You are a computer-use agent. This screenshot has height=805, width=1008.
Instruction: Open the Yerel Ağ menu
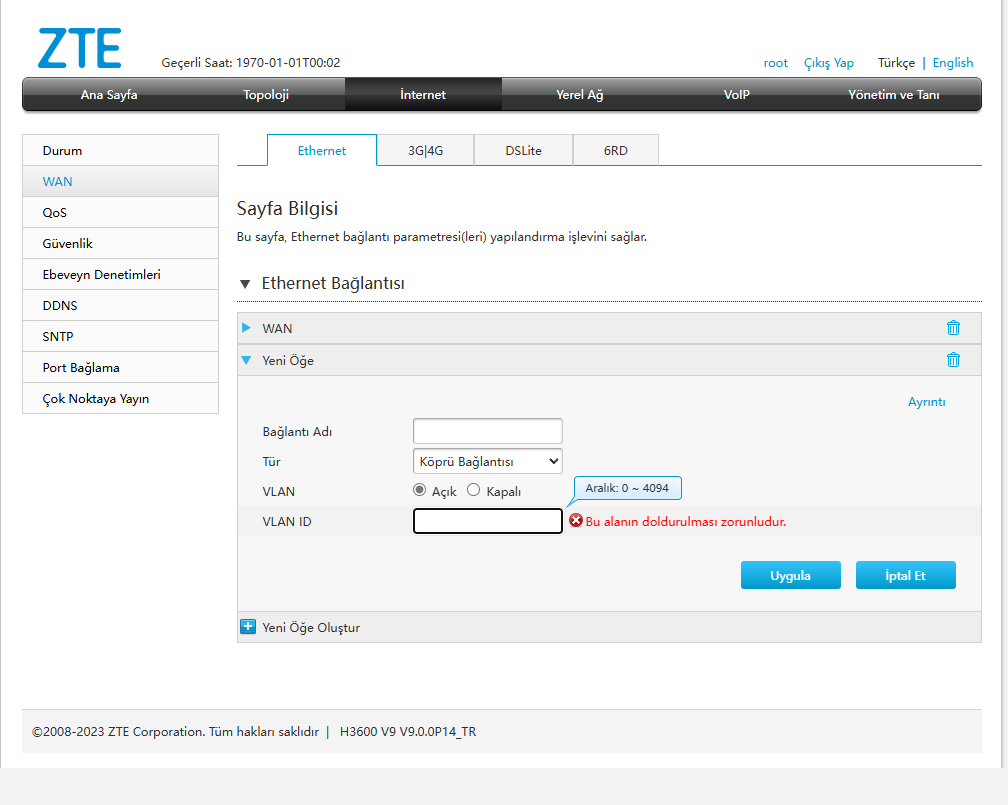click(580, 95)
